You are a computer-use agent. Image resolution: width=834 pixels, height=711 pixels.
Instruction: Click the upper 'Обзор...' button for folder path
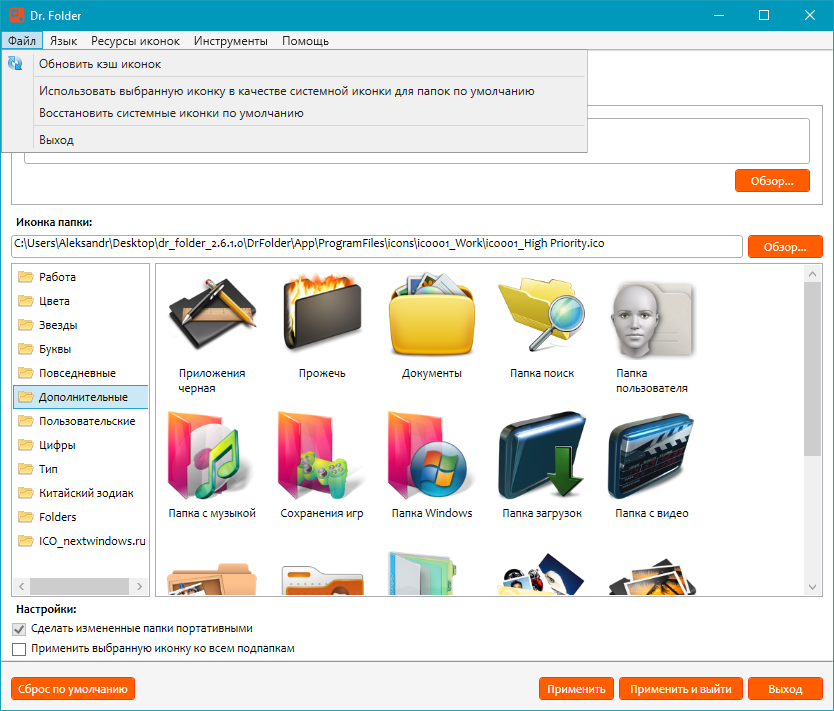click(x=772, y=181)
